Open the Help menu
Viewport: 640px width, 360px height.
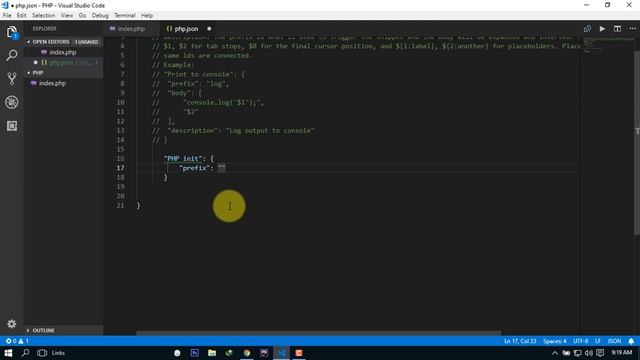click(x=147, y=16)
